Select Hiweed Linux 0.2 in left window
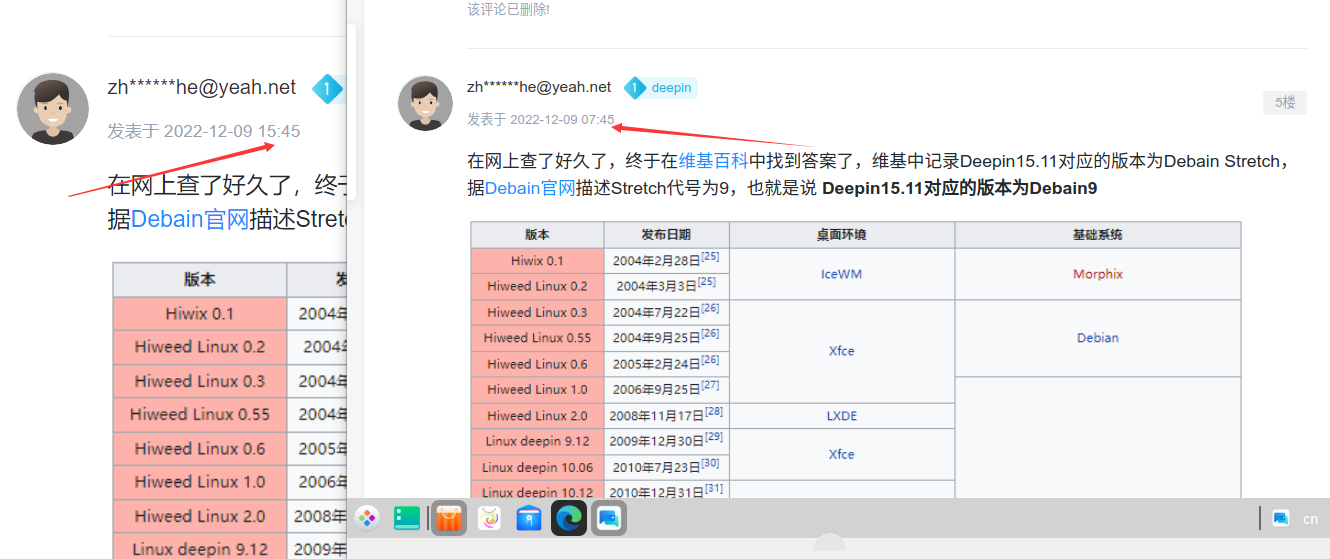The image size is (1330, 559). (200, 347)
